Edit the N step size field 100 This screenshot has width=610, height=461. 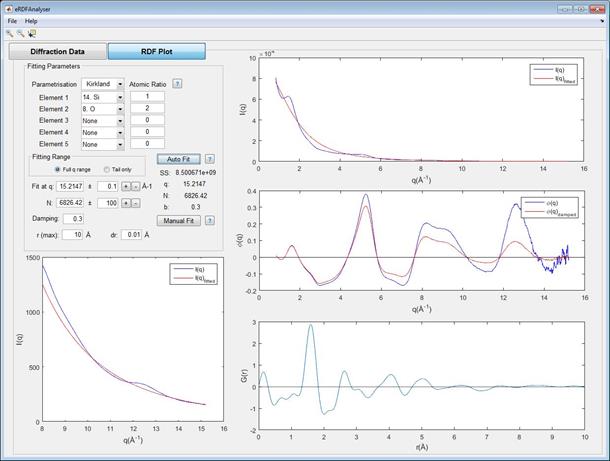tap(108, 203)
